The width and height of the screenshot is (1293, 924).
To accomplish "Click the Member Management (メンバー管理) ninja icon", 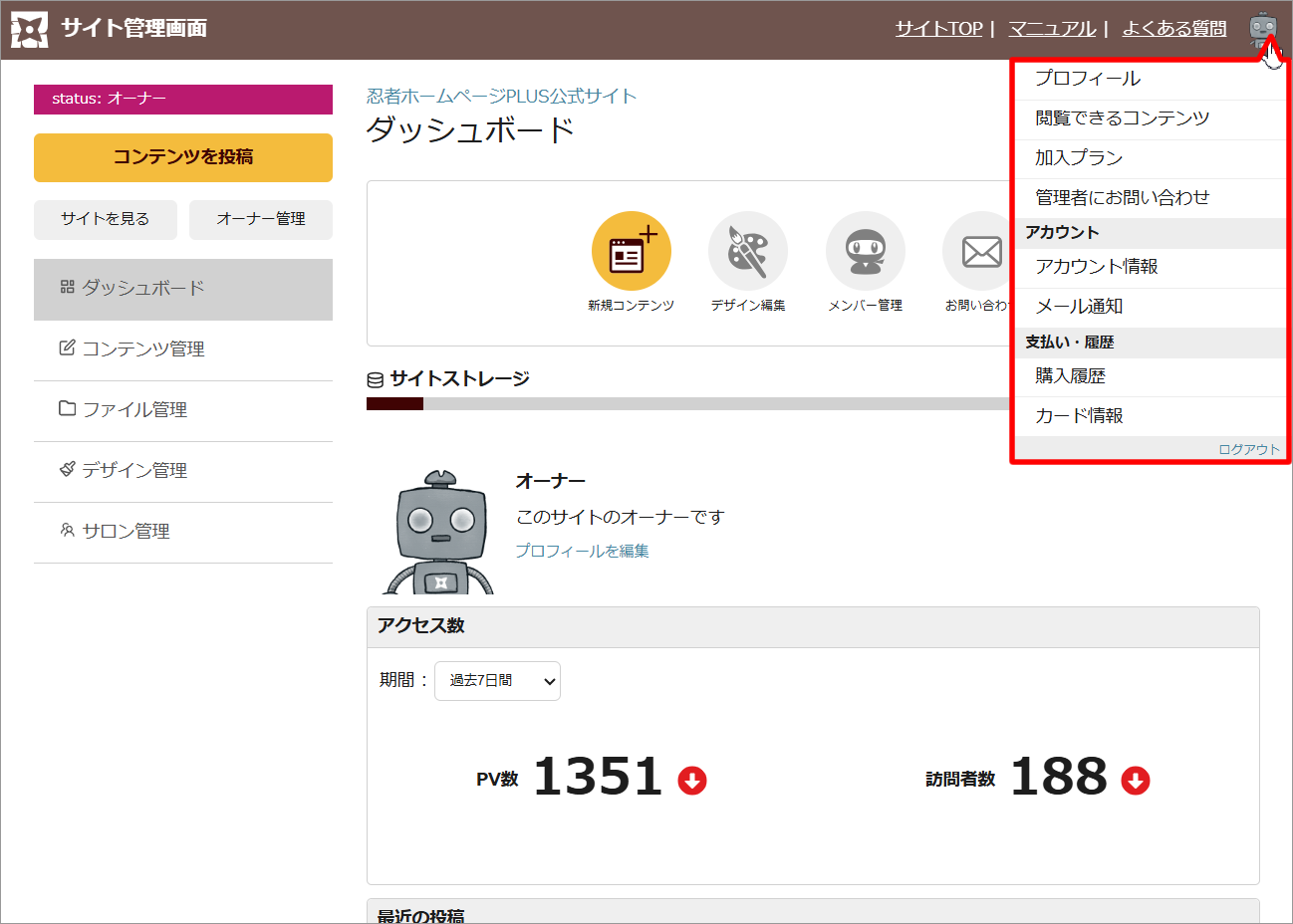I will (865, 251).
